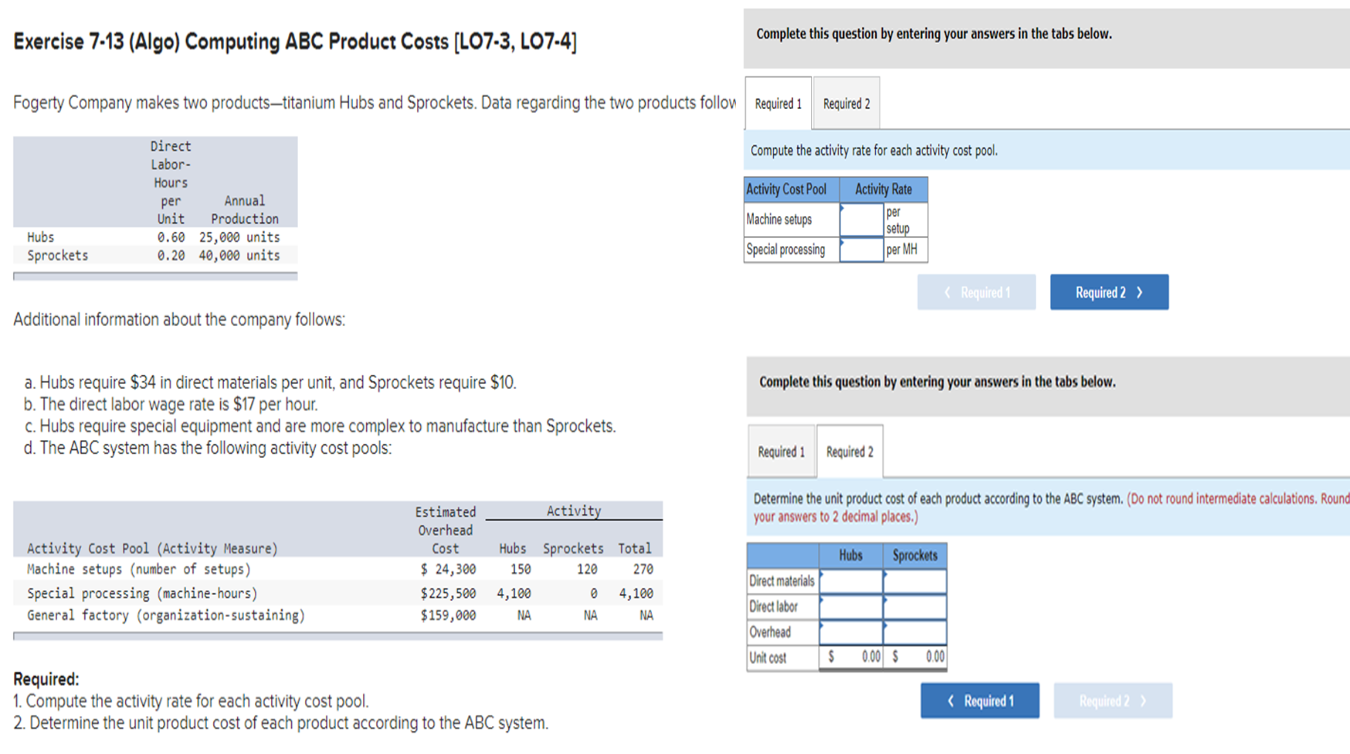Viewport: 1350px width, 754px height.
Task: Click the Sprockets column header
Action: [915, 555]
